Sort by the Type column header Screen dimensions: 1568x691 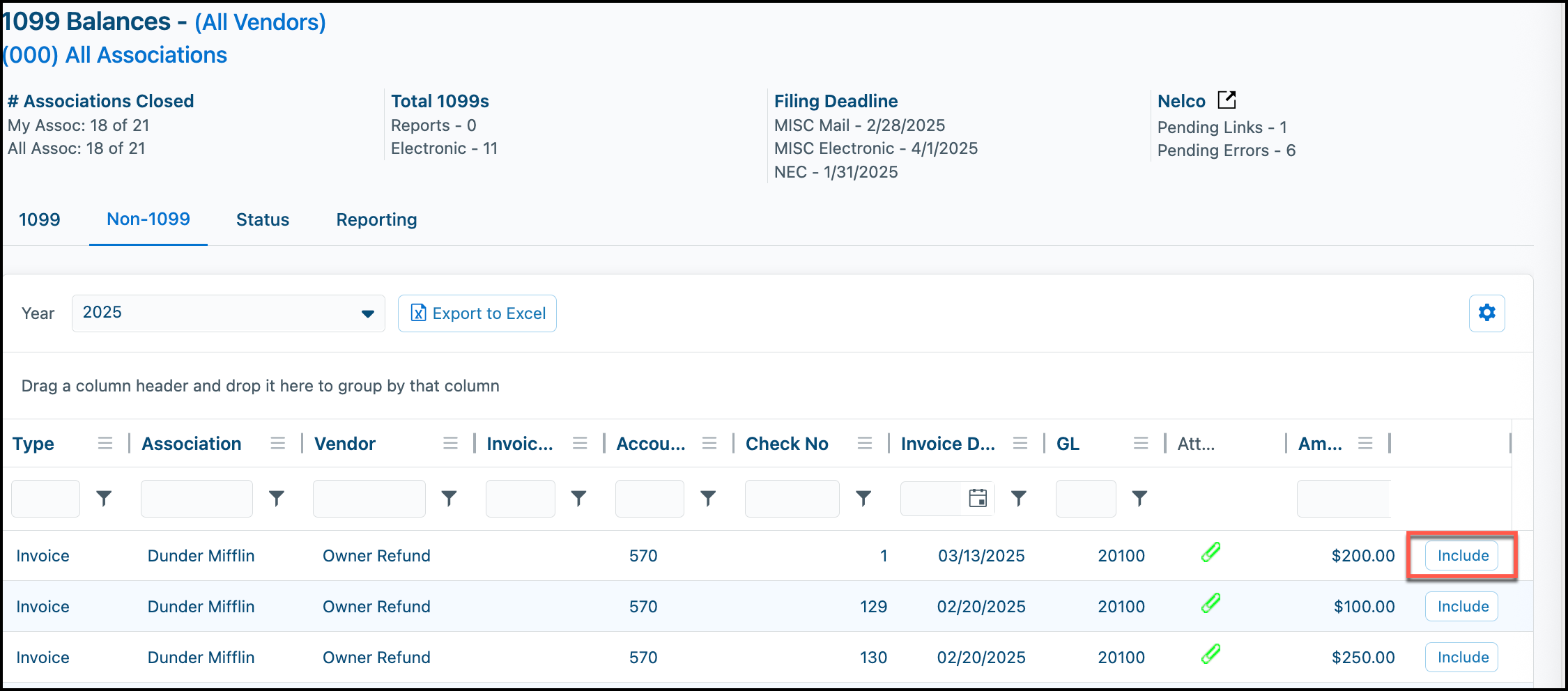[x=33, y=444]
